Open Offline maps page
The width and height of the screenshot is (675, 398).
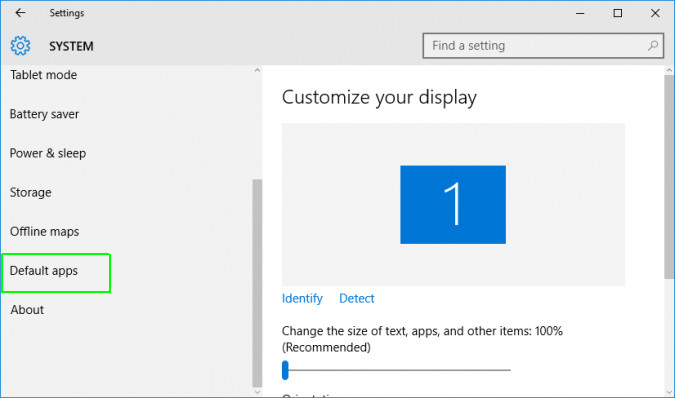tap(44, 231)
